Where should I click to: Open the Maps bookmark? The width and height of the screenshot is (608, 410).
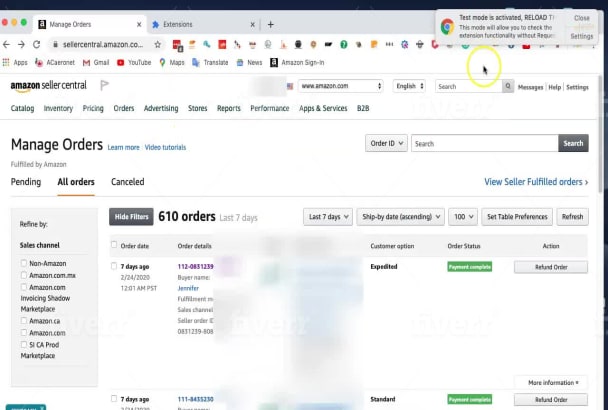pos(172,62)
